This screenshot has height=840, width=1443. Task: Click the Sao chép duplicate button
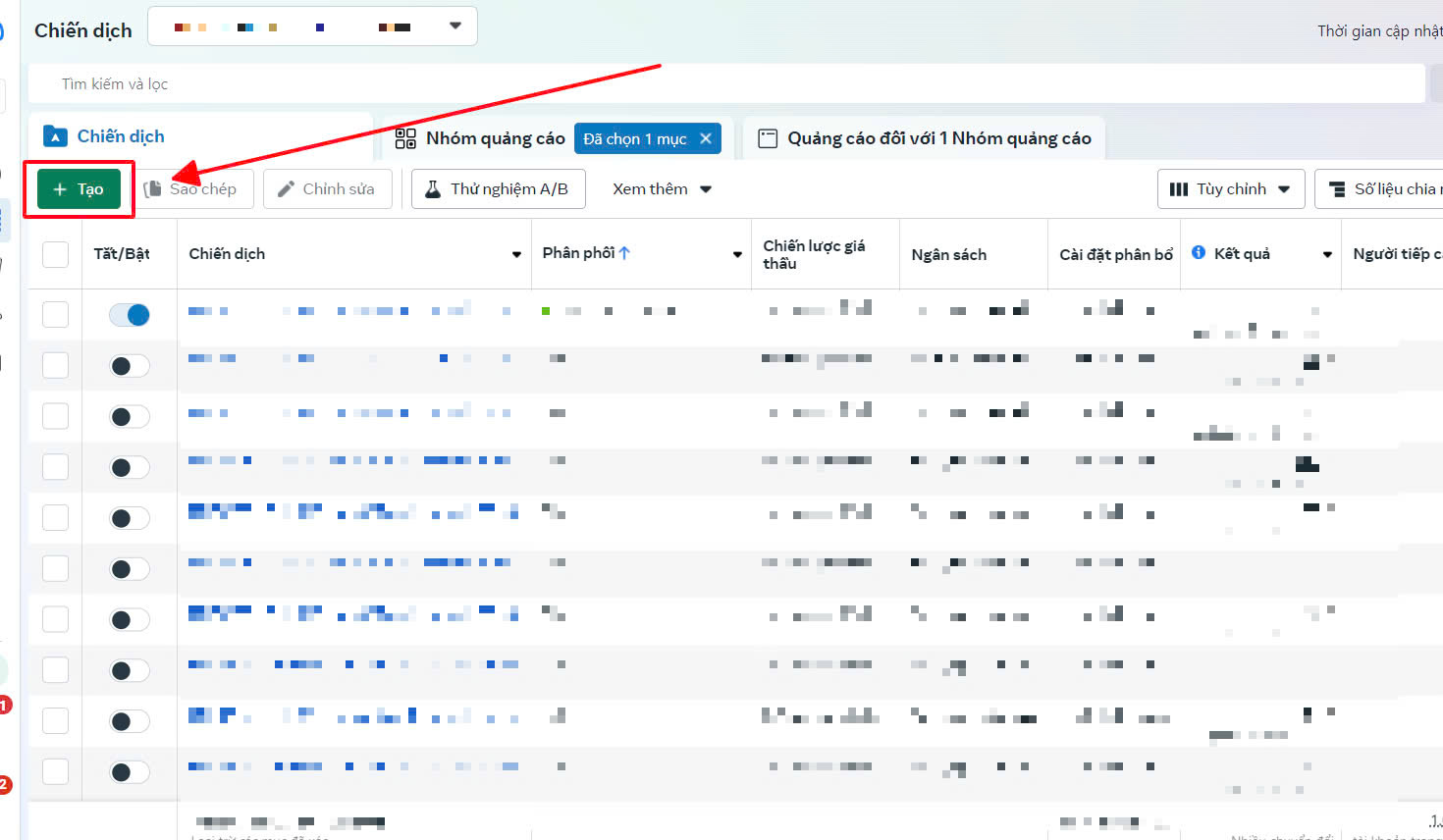pyautogui.click(x=193, y=189)
